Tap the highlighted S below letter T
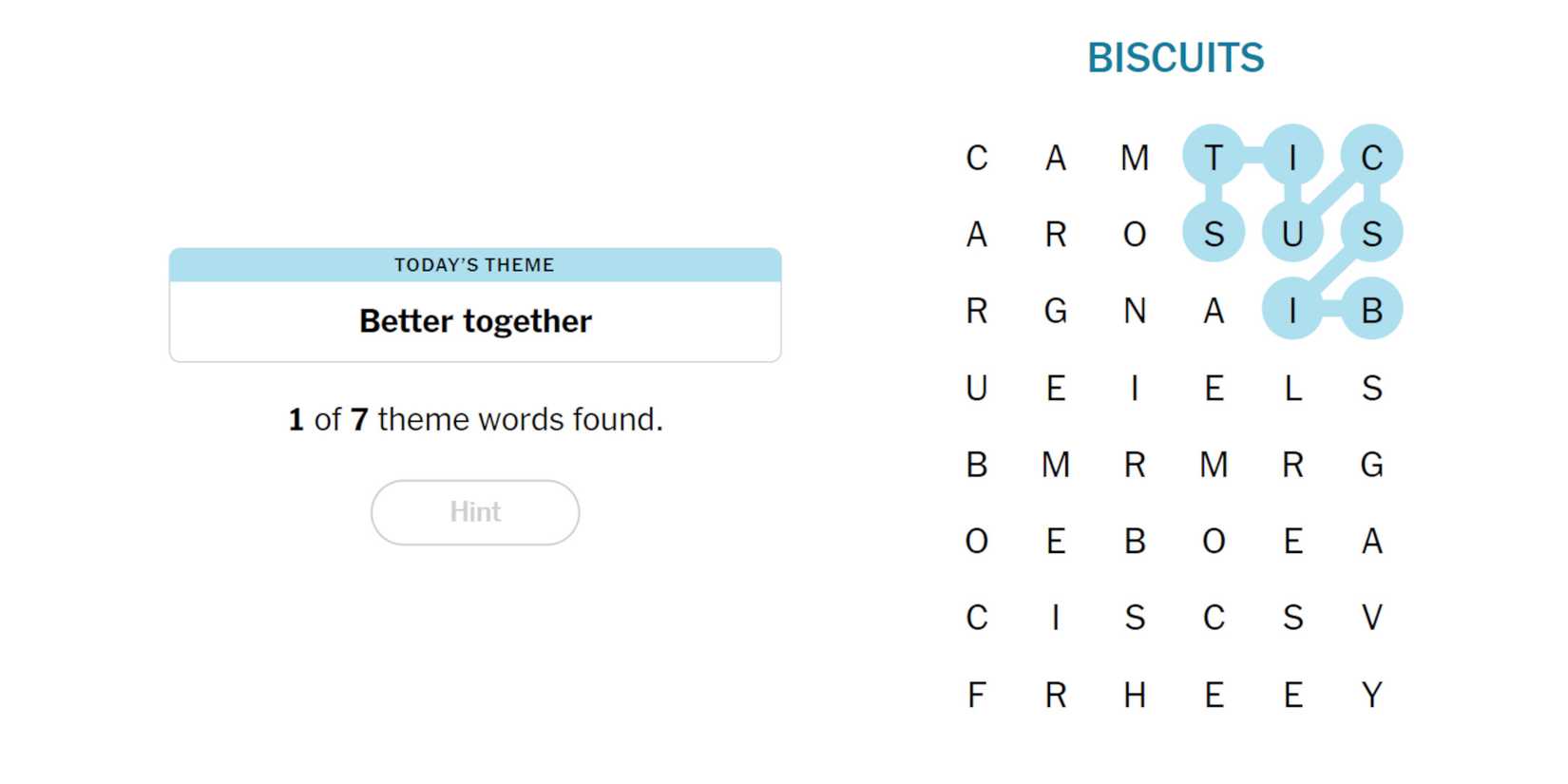Screen dimensions: 1568x784 coord(1213,234)
